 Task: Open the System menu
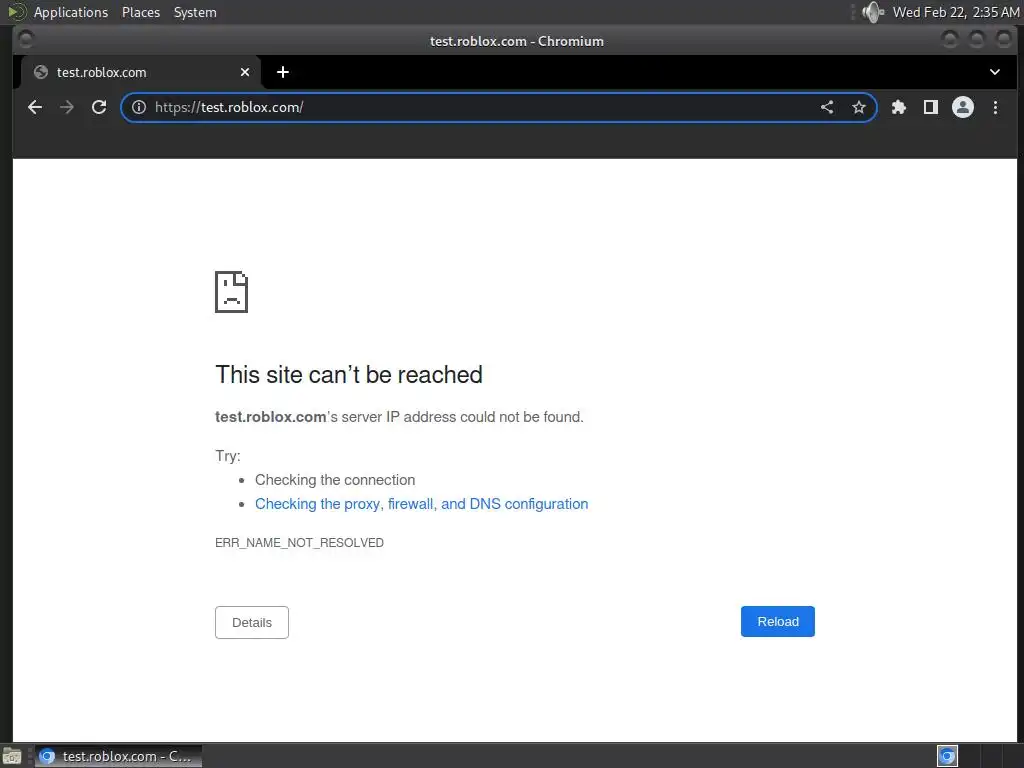[x=195, y=12]
